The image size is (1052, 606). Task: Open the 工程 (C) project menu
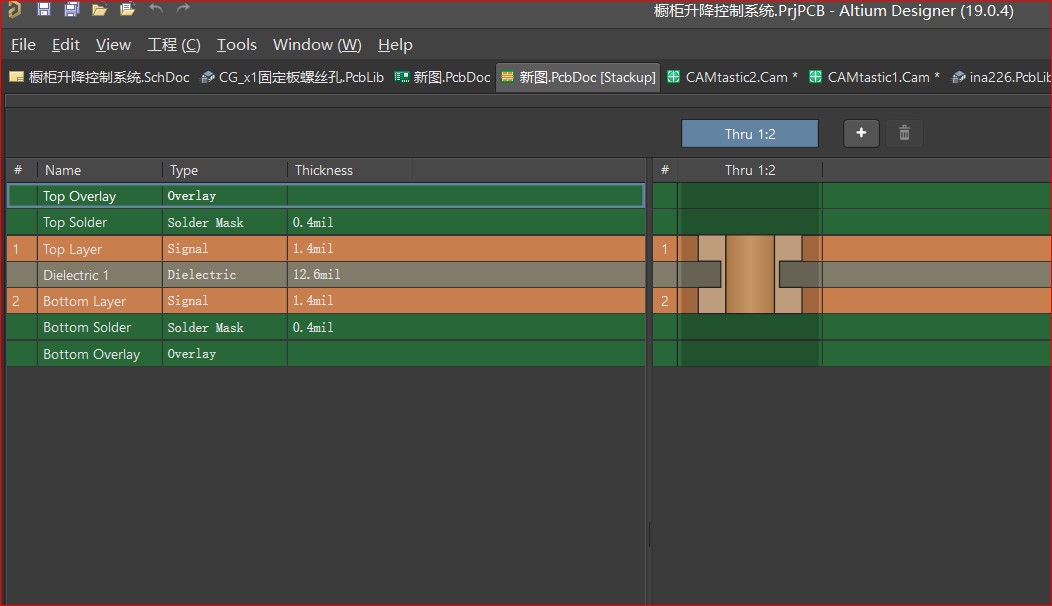tap(174, 44)
